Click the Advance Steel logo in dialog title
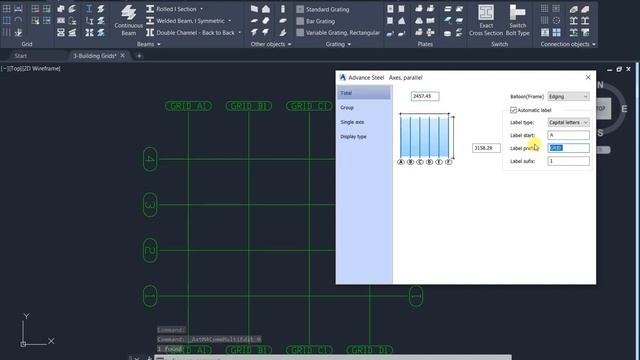 coord(343,77)
